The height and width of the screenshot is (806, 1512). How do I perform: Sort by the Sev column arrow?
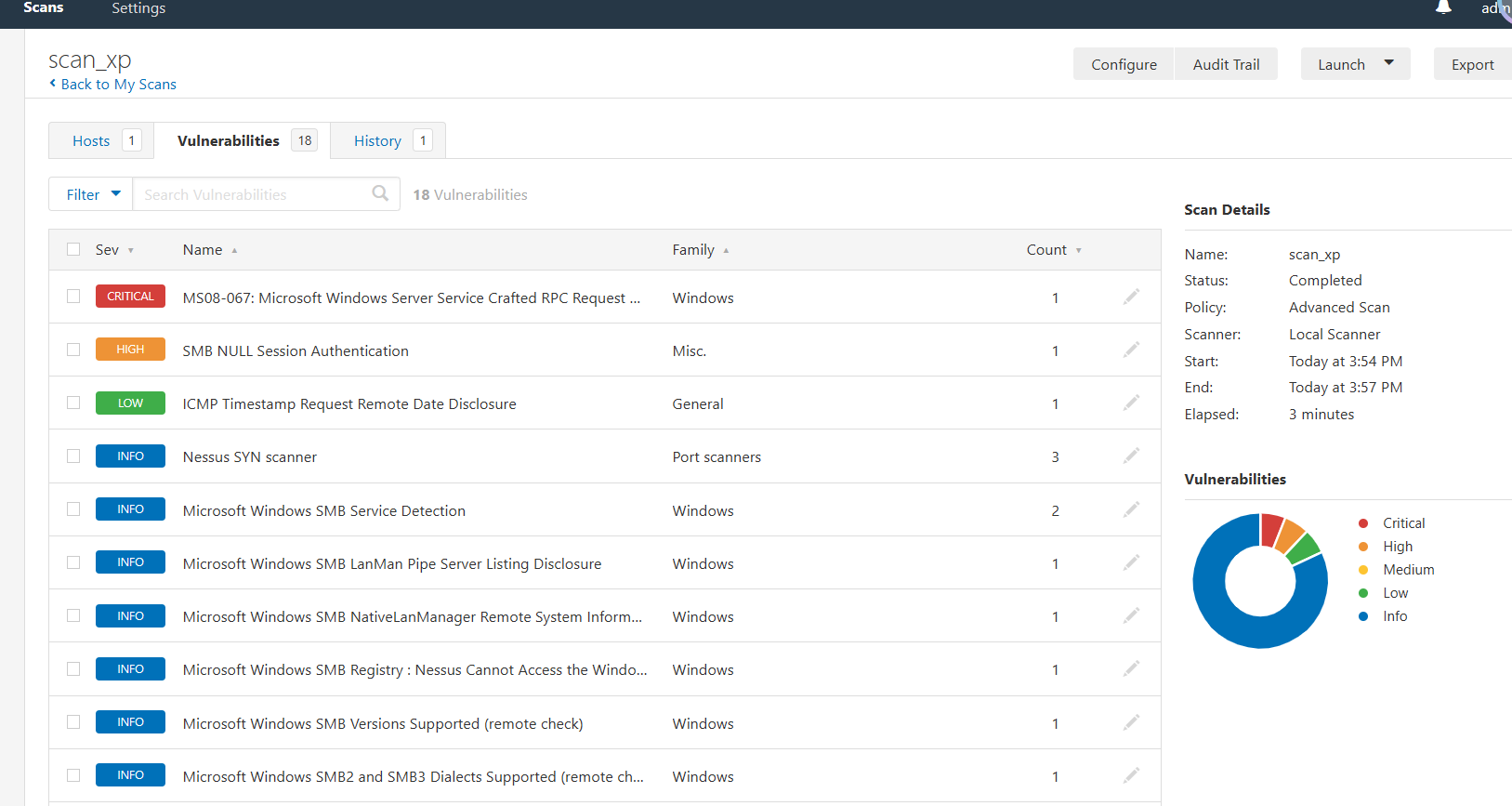click(131, 250)
